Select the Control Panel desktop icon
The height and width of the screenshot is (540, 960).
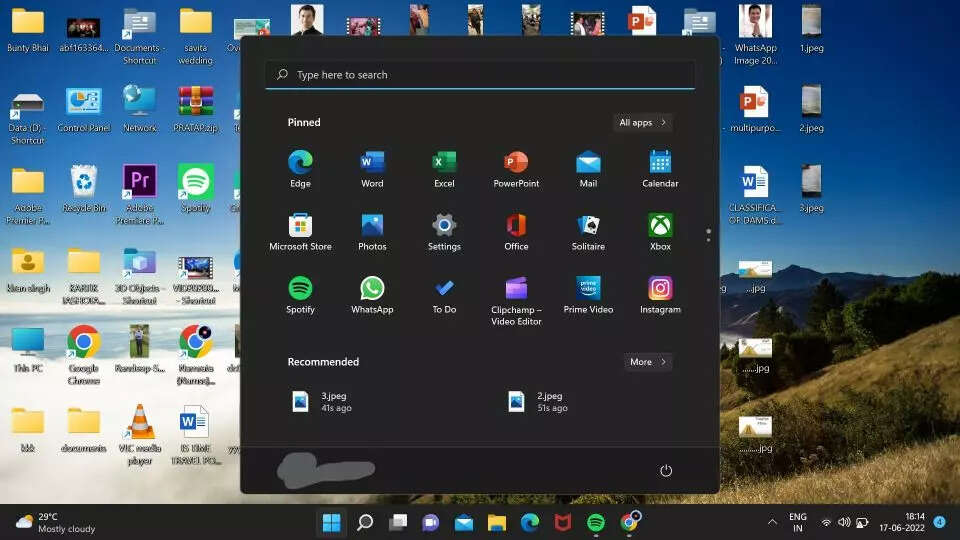tap(84, 109)
